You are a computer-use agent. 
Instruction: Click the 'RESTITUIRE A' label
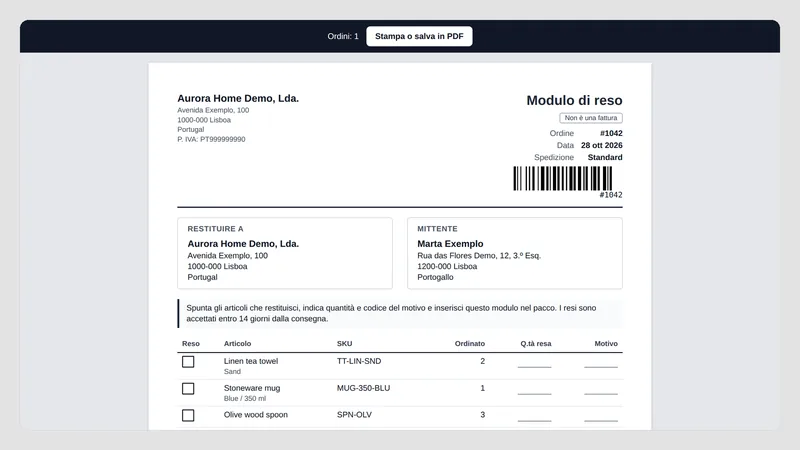click(x=215, y=229)
